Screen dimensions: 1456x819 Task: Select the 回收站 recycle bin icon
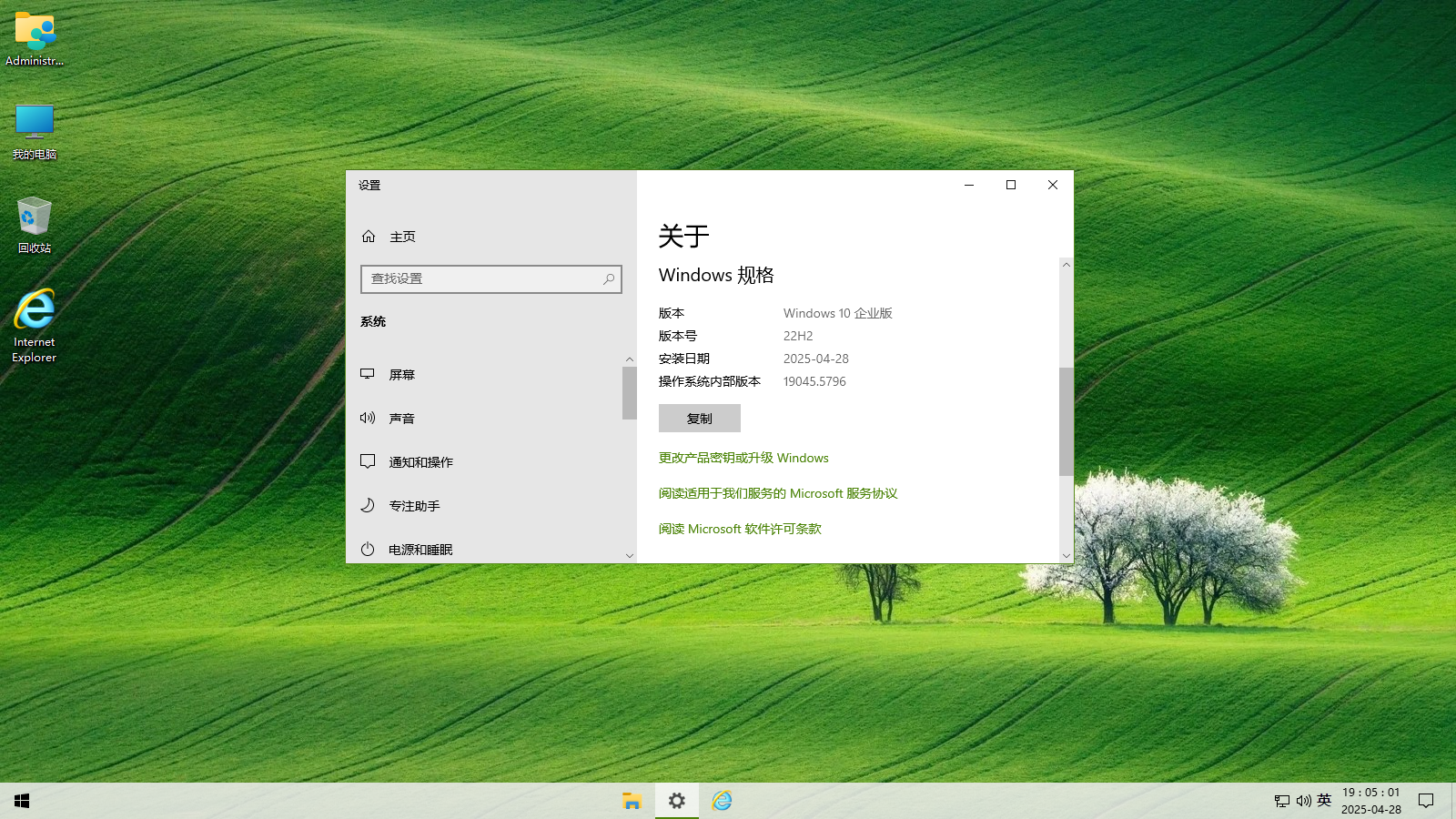click(35, 225)
